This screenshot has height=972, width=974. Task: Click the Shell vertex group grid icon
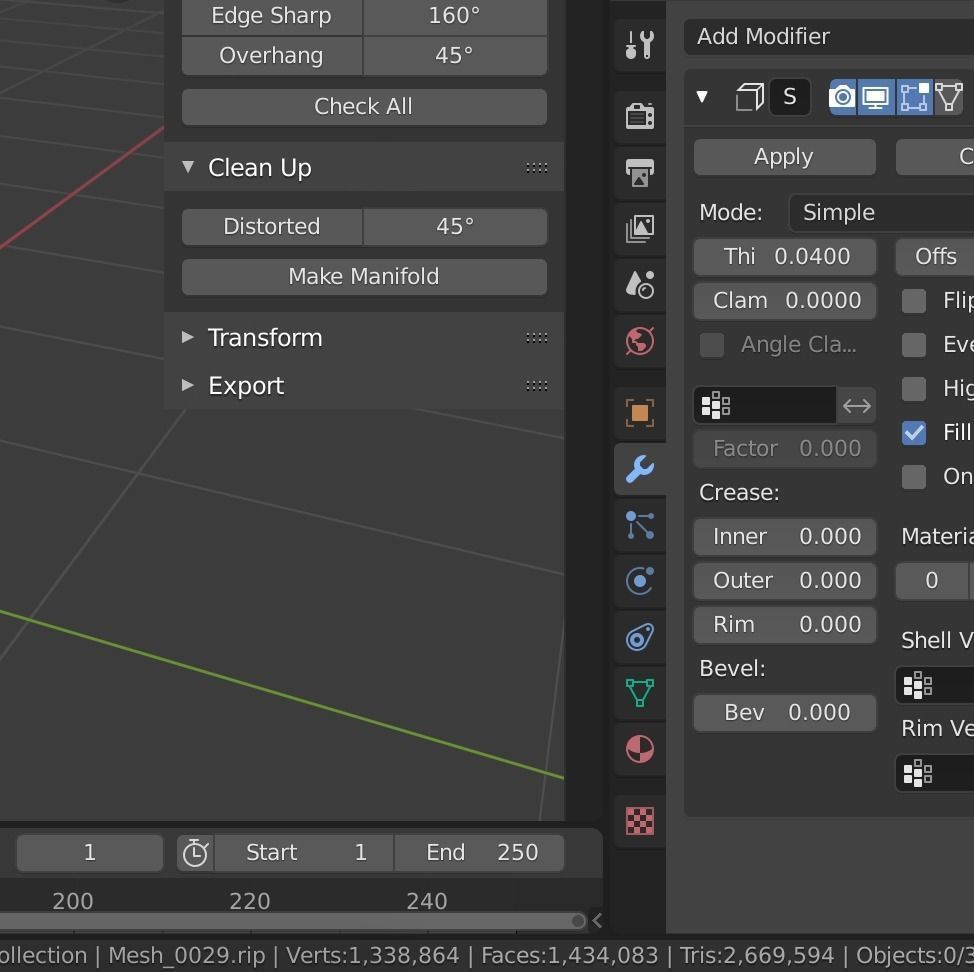[917, 686]
